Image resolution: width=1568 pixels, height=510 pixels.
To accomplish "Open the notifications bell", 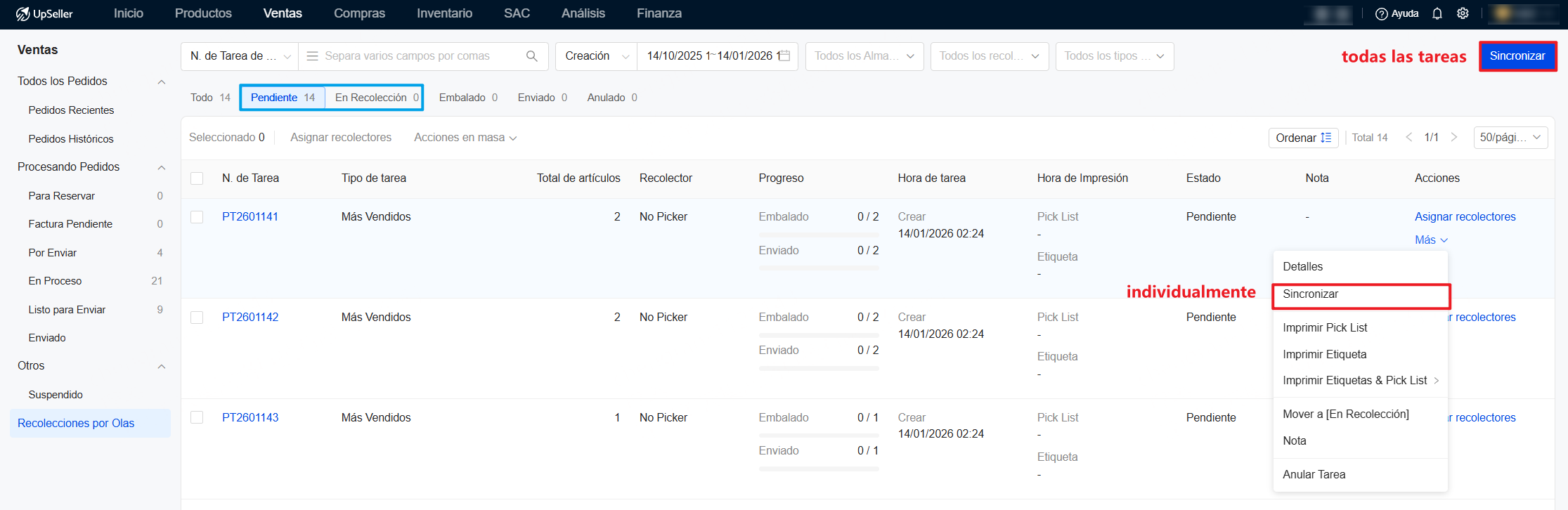I will coord(1437,14).
